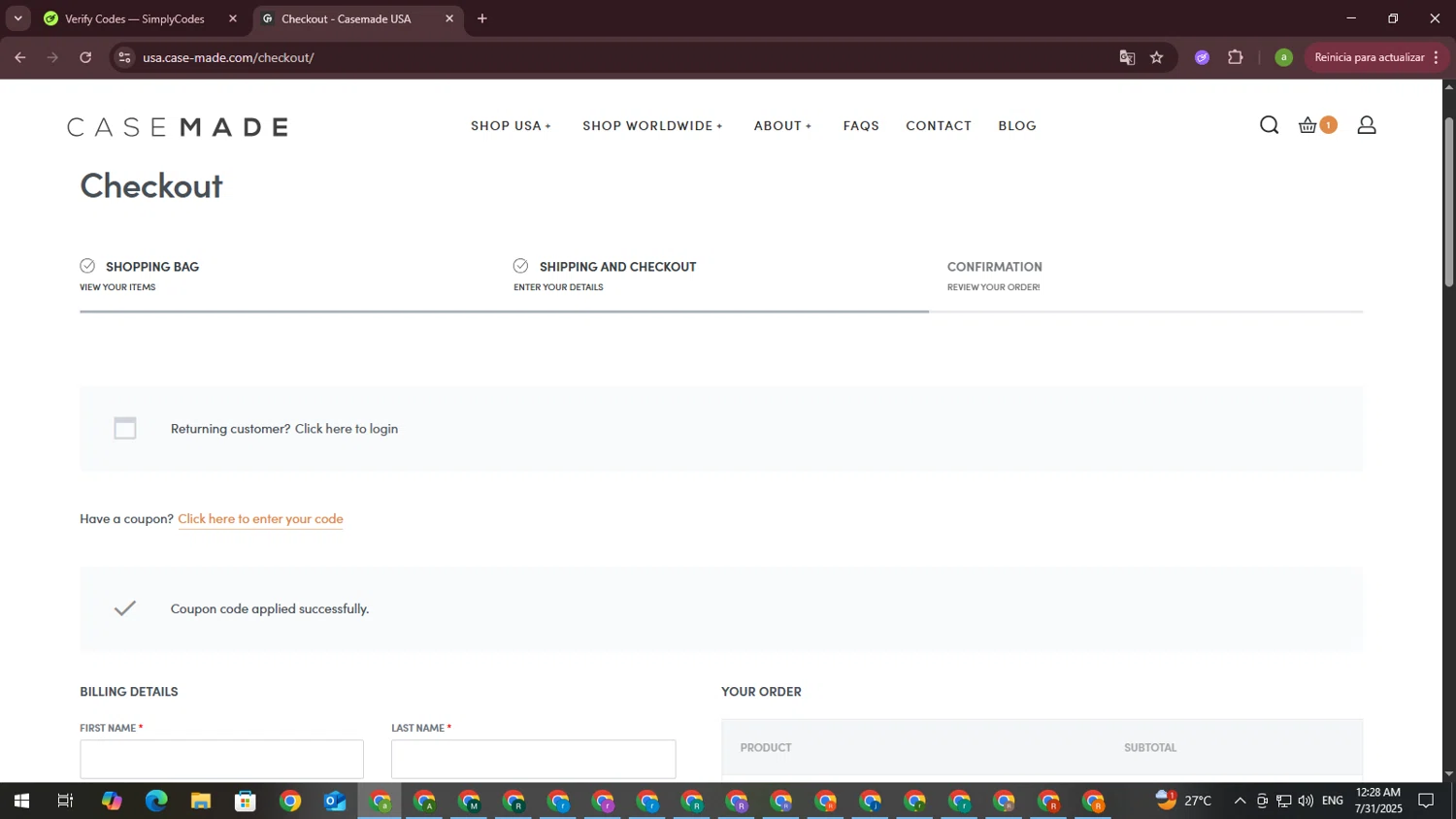Screen dimensions: 1456x819
Task: Click the address bar URL
Action: coord(228,57)
